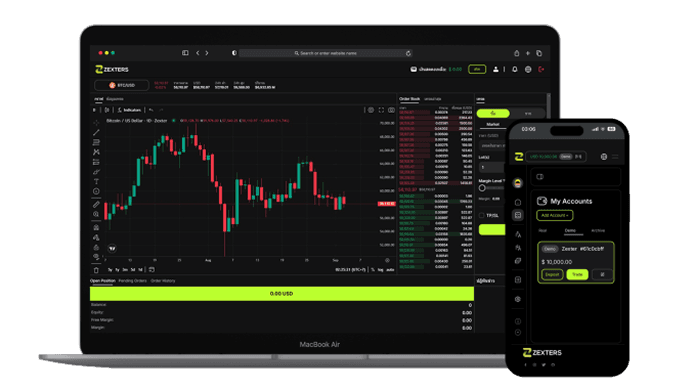Open the phone hamburger menu
689x390 pixels.
(x=615, y=157)
